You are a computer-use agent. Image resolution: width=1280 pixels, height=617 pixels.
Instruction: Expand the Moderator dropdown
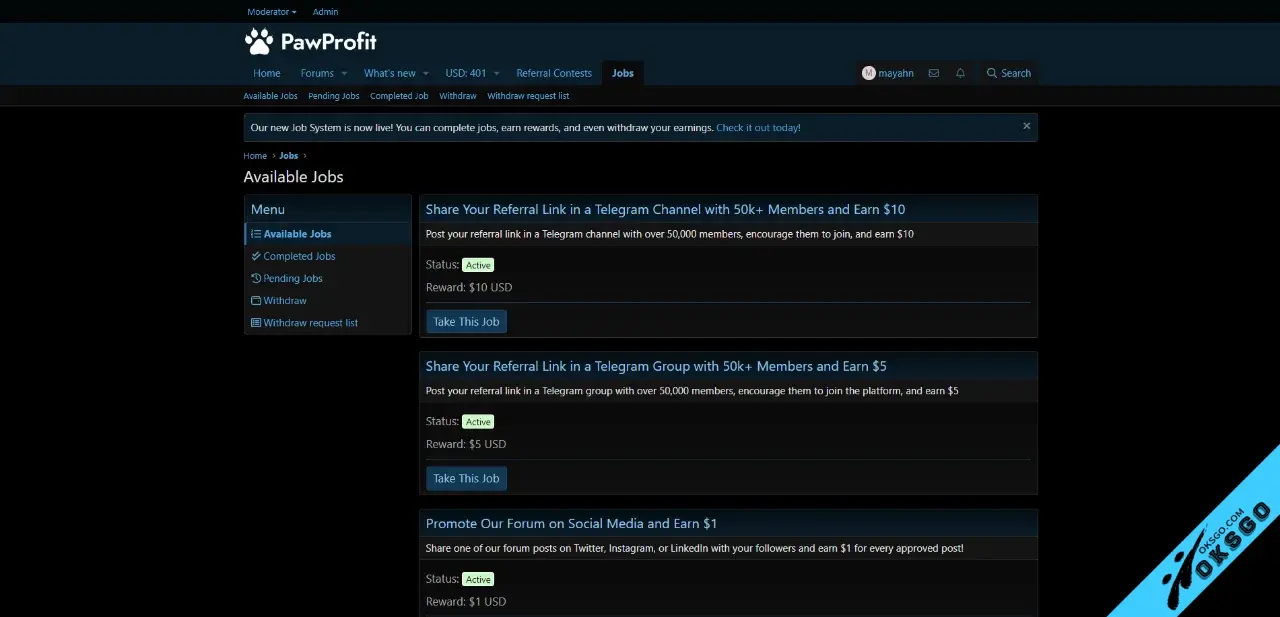272,12
